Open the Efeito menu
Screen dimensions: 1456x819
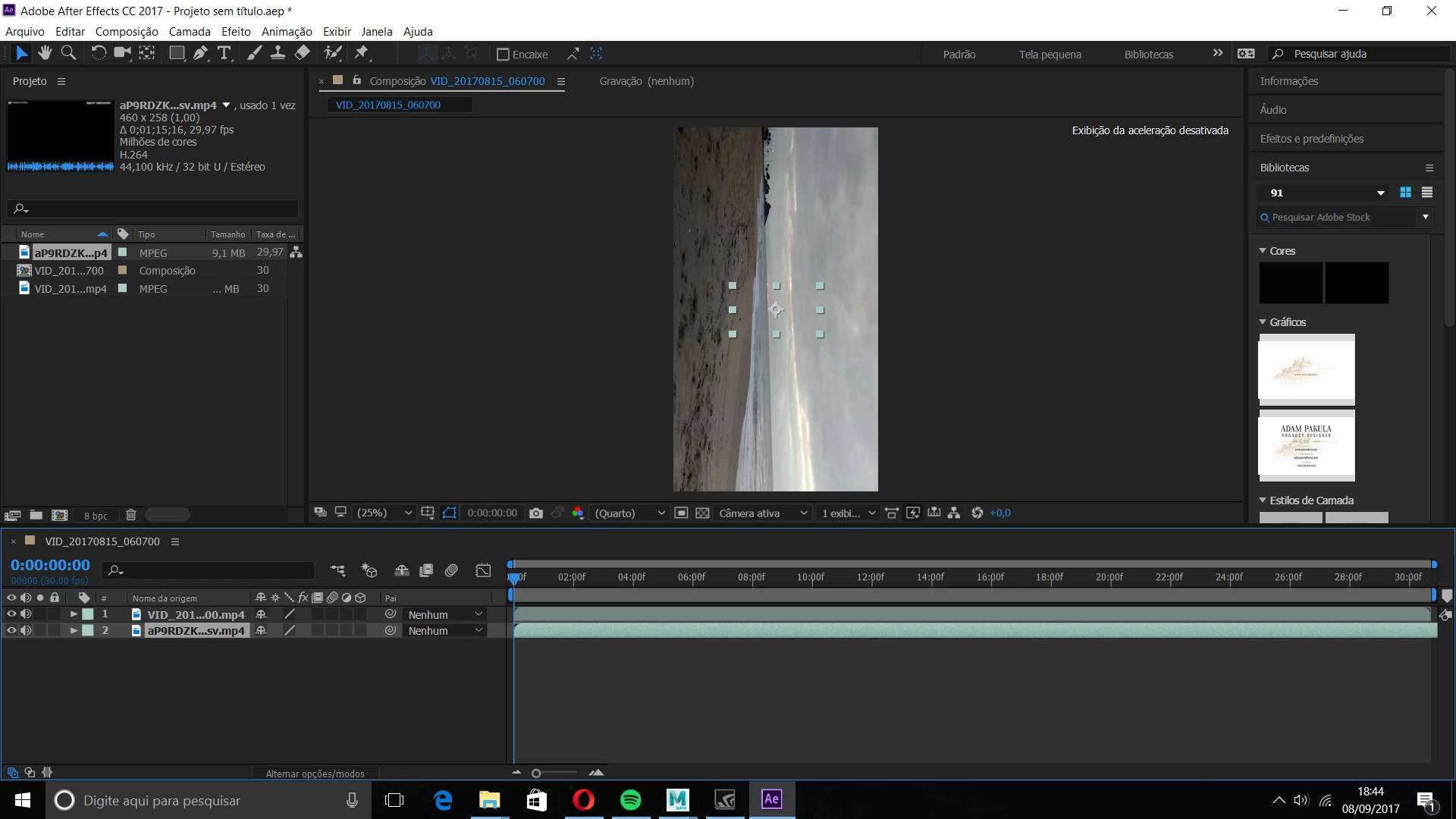[236, 31]
